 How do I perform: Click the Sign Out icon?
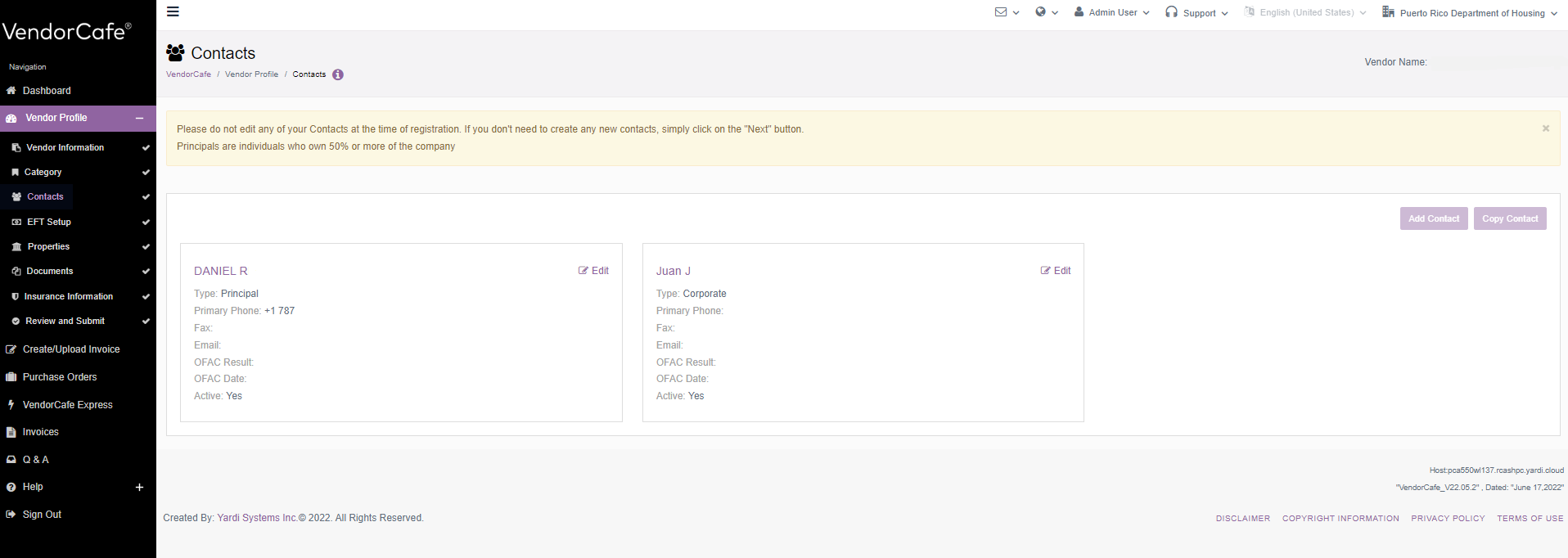pyautogui.click(x=11, y=515)
